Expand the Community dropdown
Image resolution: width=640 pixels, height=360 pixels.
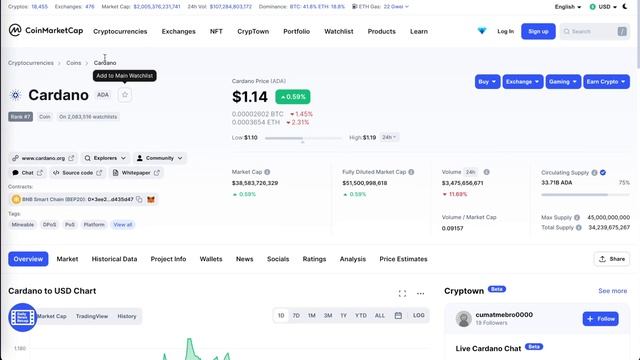(160, 158)
